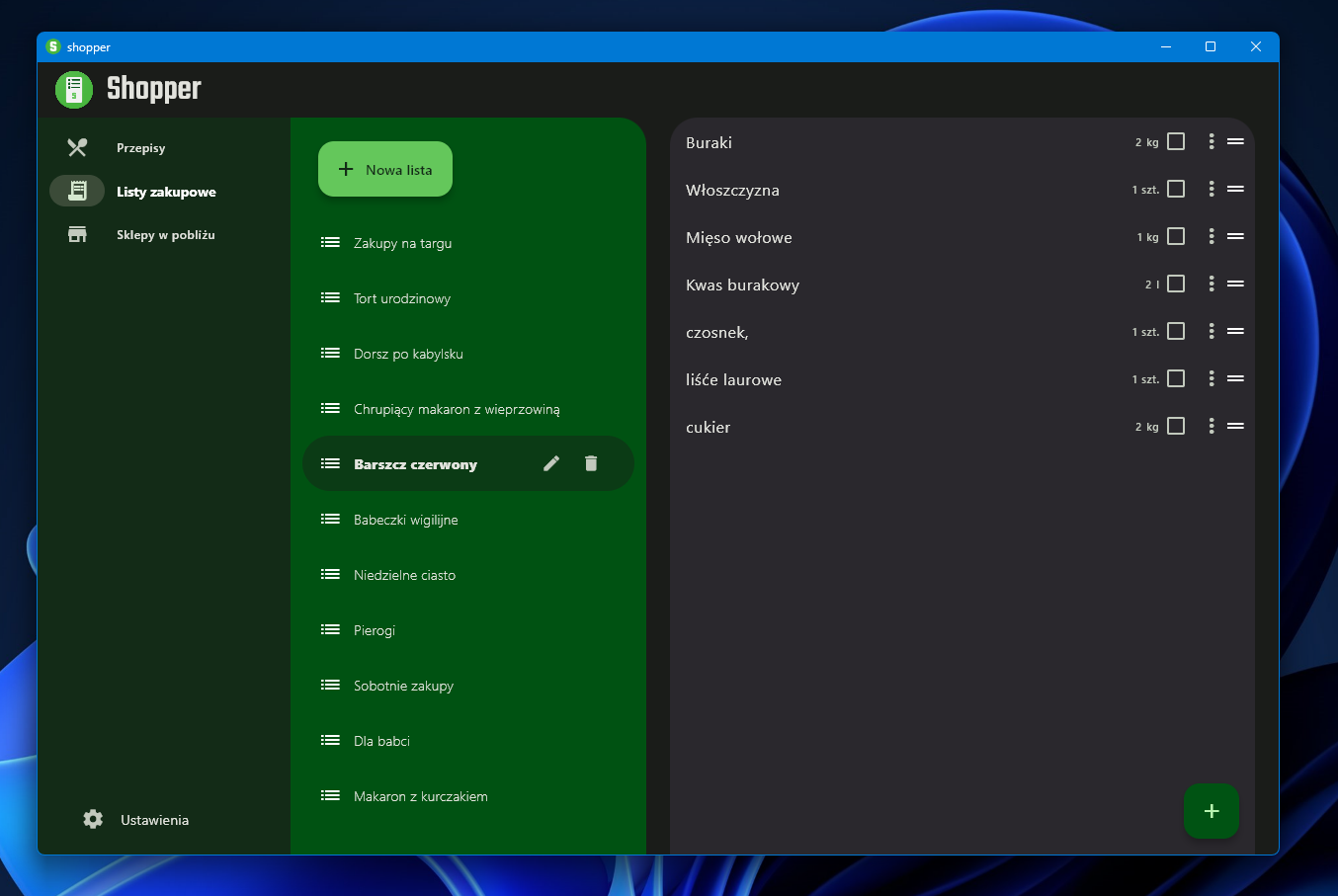The height and width of the screenshot is (896, 1338).
Task: Open the Tort urodzinowy list
Action: [402, 298]
